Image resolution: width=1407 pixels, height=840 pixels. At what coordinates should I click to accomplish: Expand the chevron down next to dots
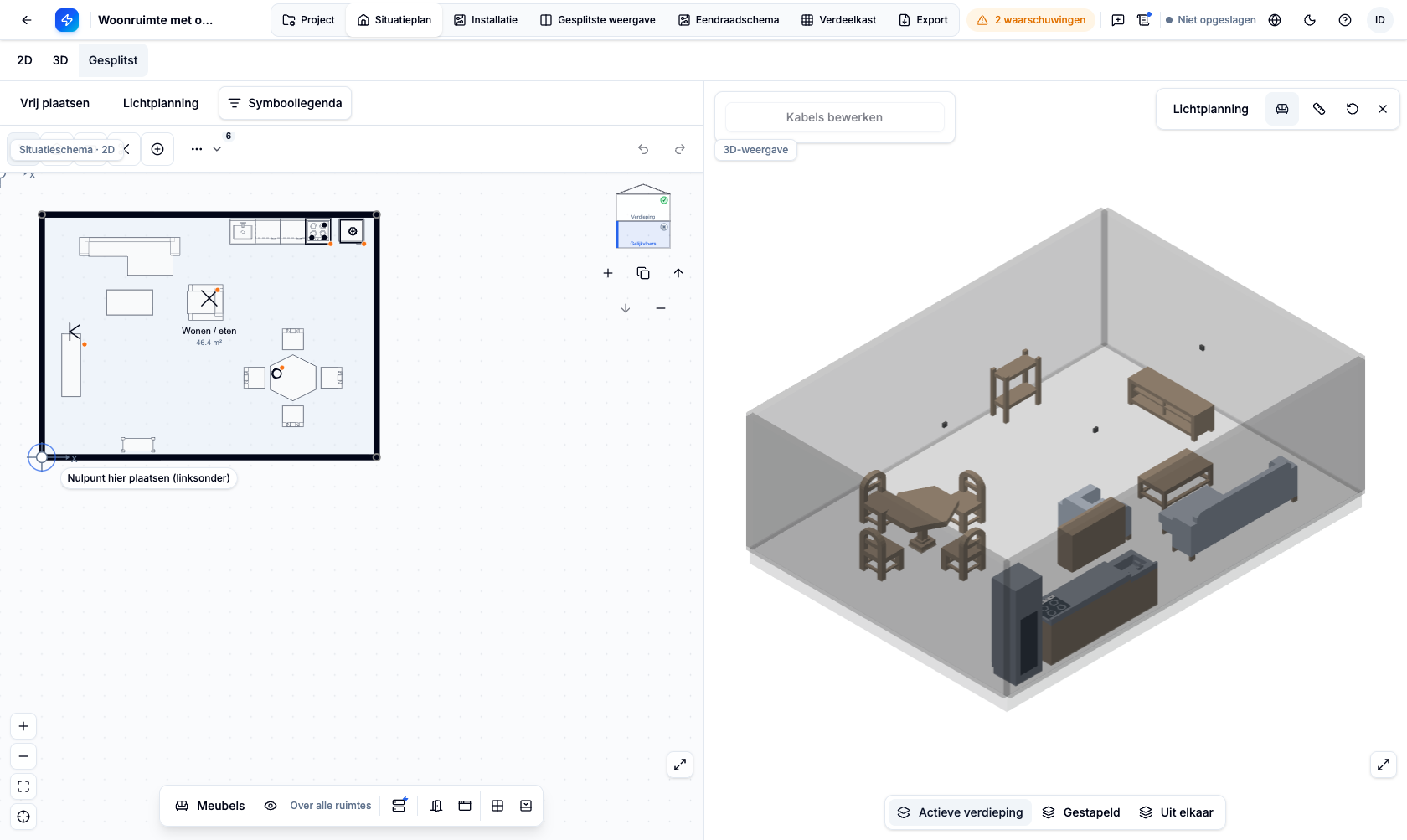coord(217,149)
